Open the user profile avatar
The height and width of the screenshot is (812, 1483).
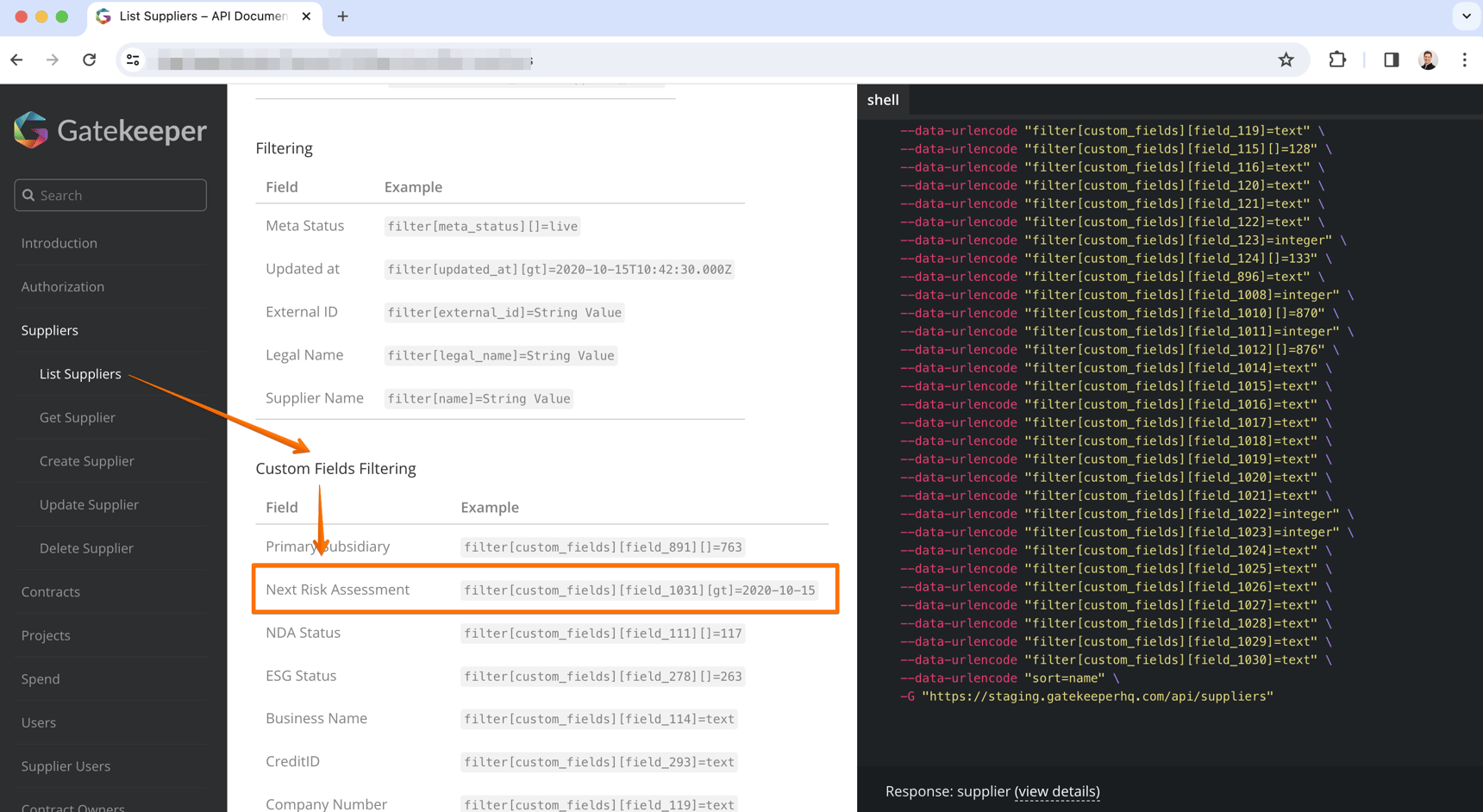(1428, 59)
